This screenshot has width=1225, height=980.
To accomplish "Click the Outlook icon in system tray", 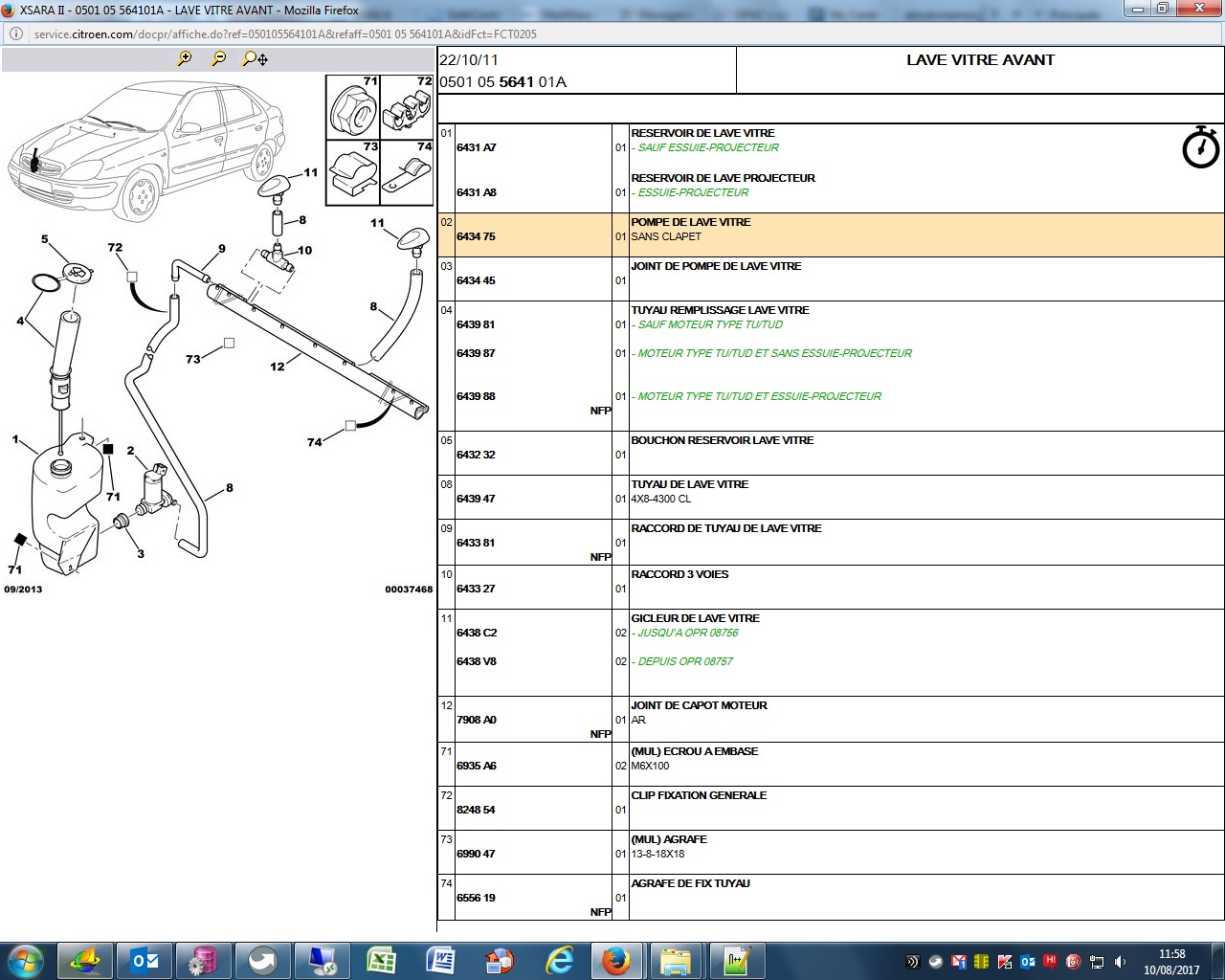I will (1028, 962).
